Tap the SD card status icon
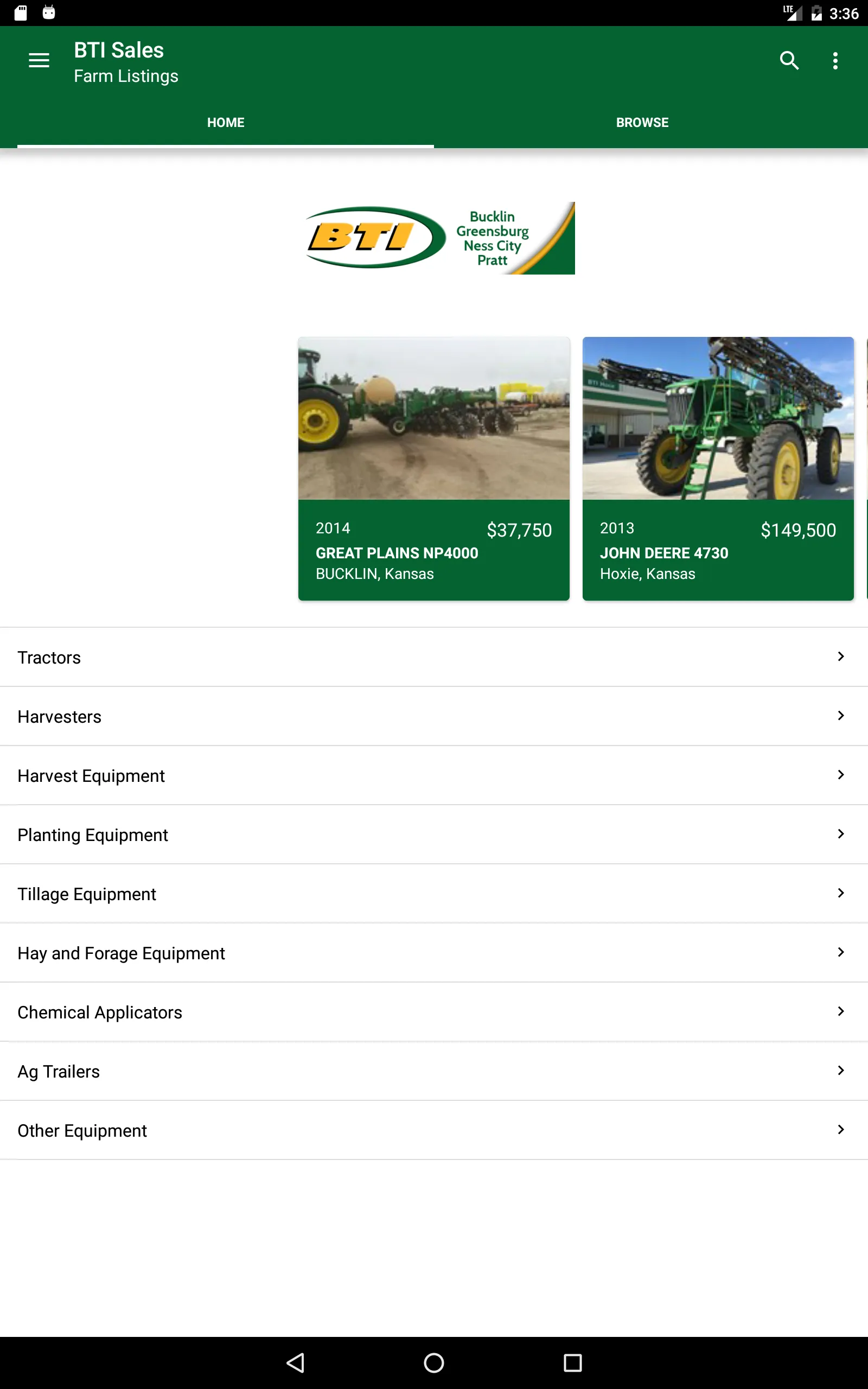868x1389 pixels. coord(21,12)
